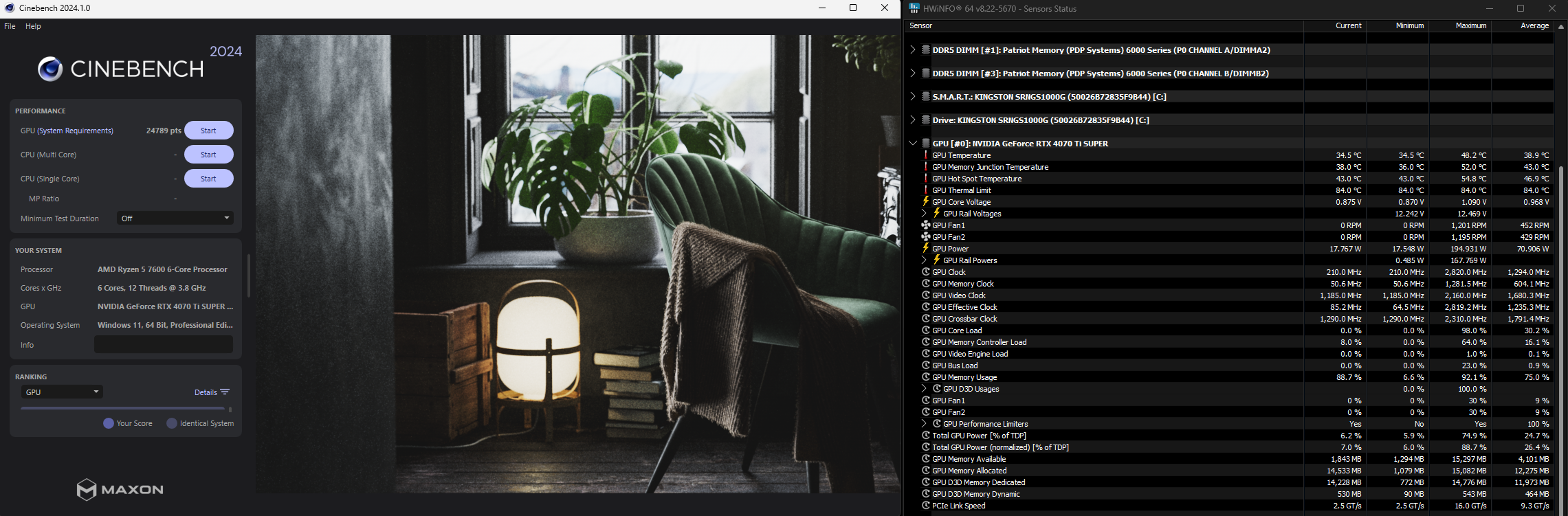
Task: Click the GPU Bus Load icon
Action: (926, 366)
